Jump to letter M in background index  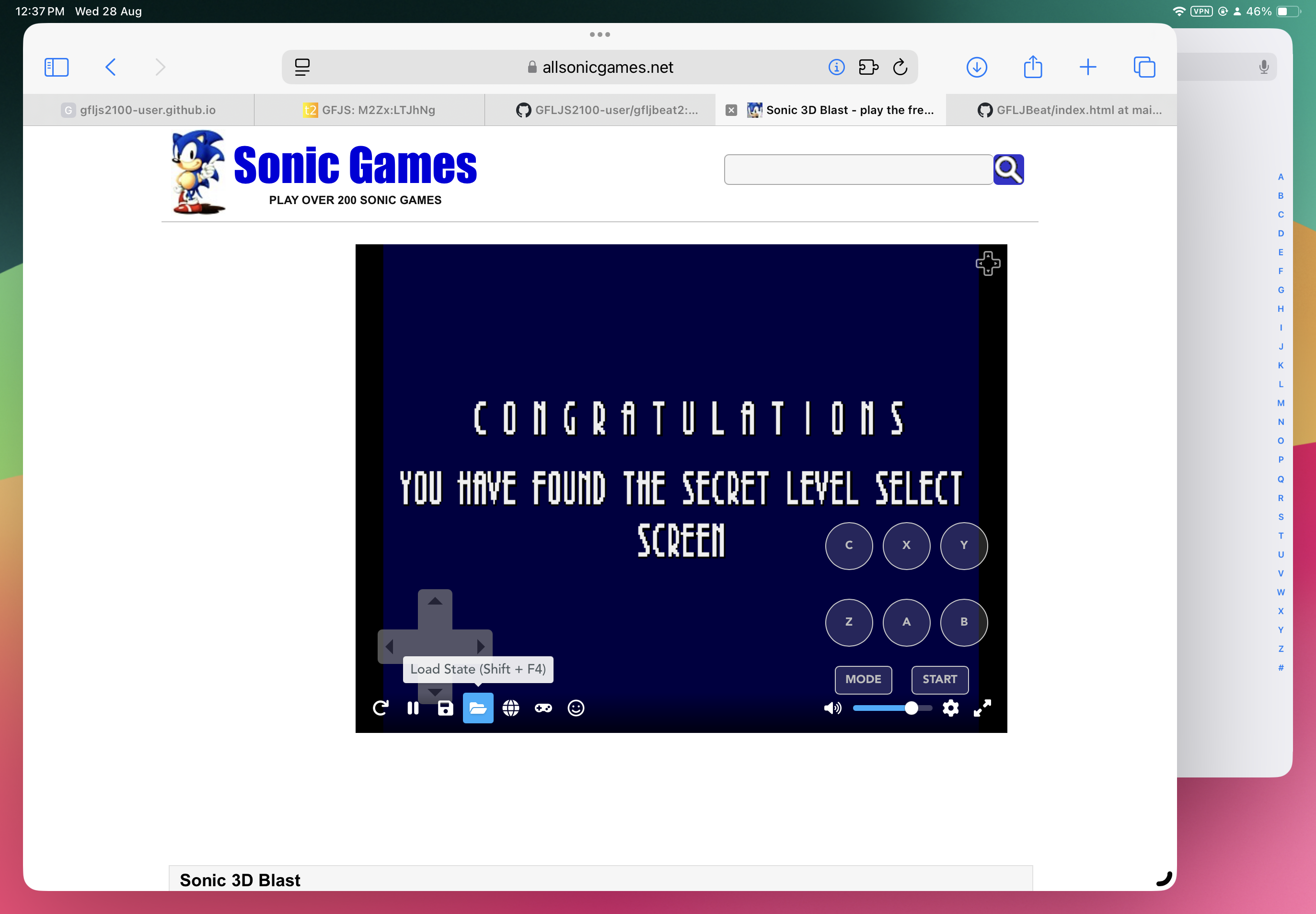pyautogui.click(x=1280, y=403)
